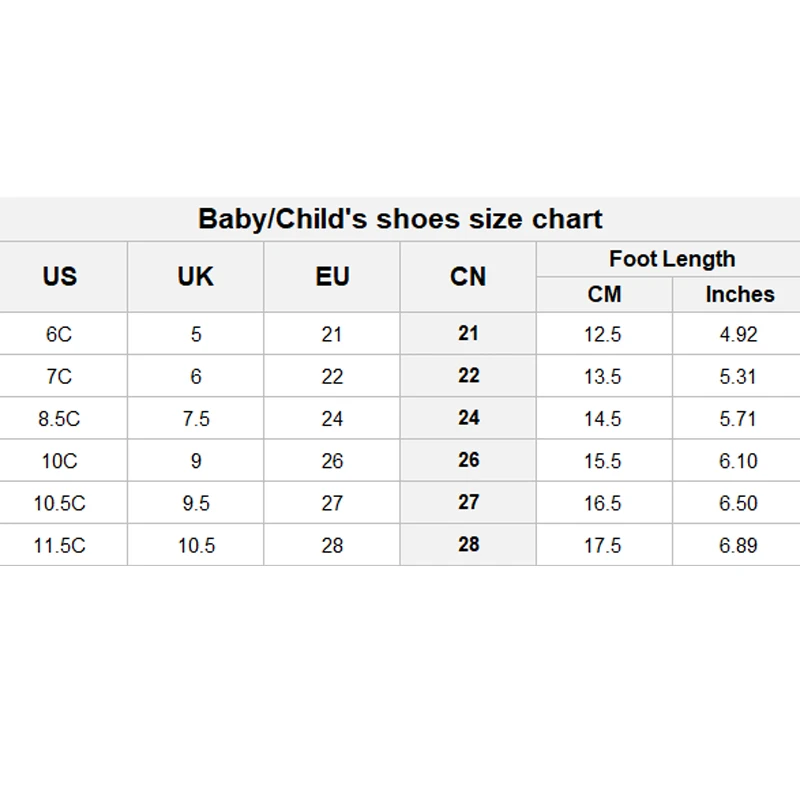Screen dimensions: 800x800
Task: Click the Inches sub-header
Action: [739, 294]
